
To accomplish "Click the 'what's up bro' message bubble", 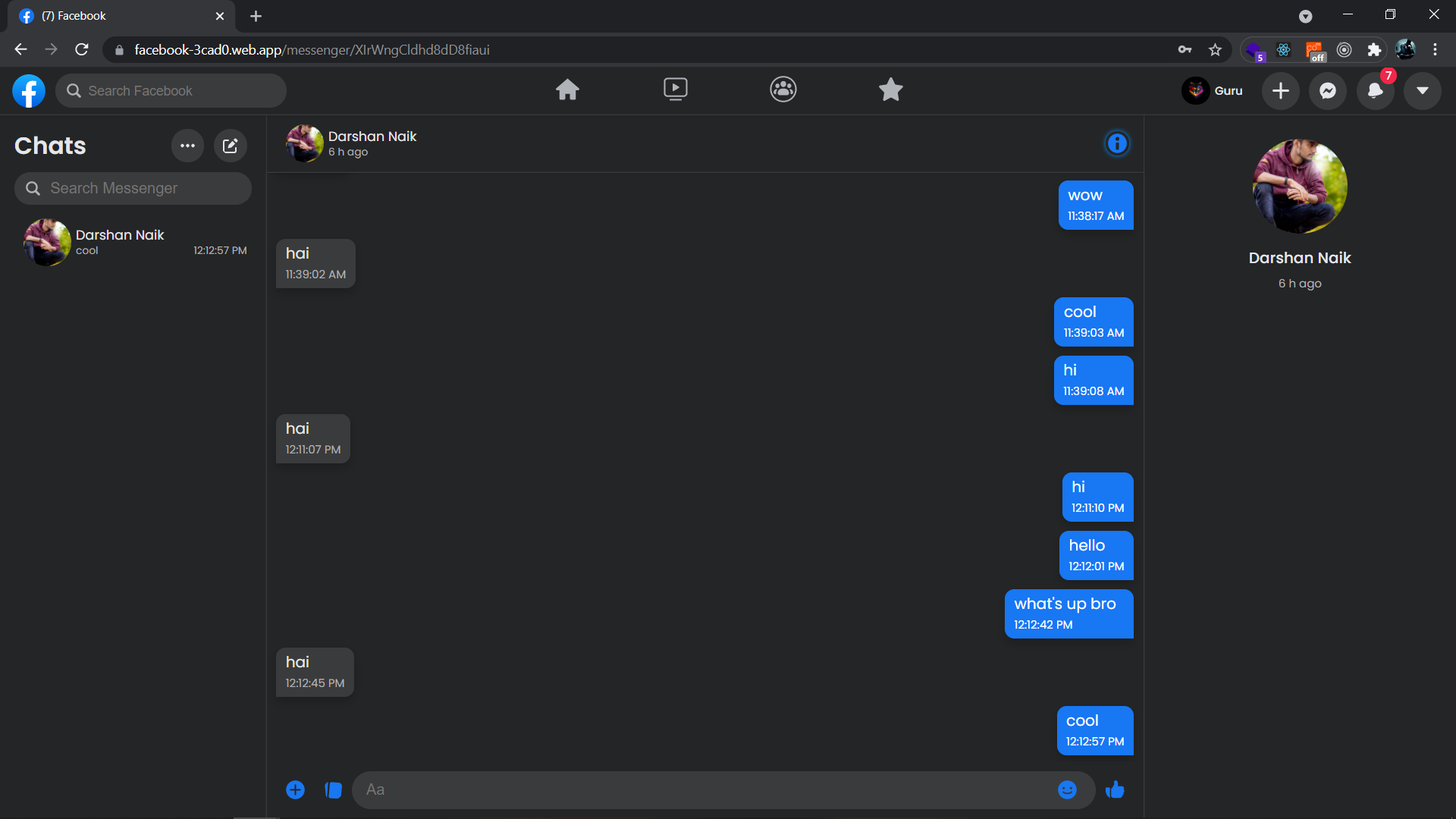I will 1069,614.
